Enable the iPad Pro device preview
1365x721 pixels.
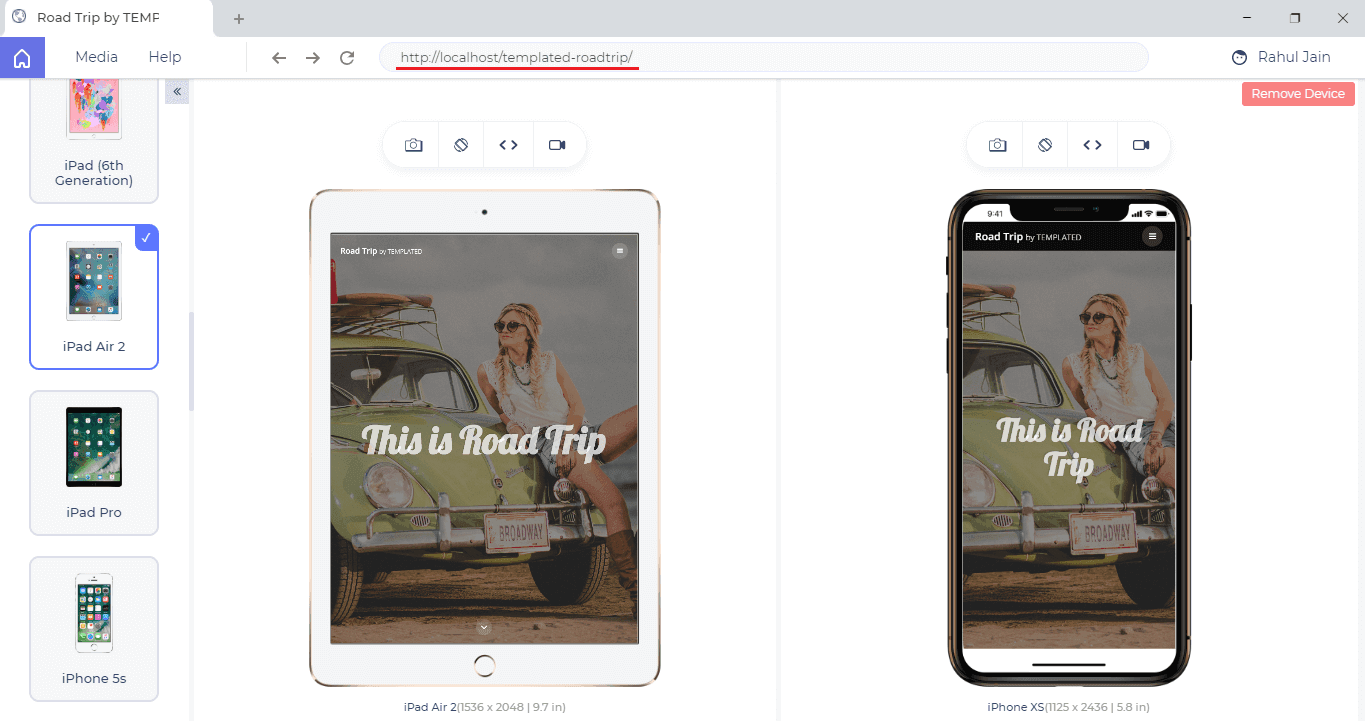click(93, 463)
